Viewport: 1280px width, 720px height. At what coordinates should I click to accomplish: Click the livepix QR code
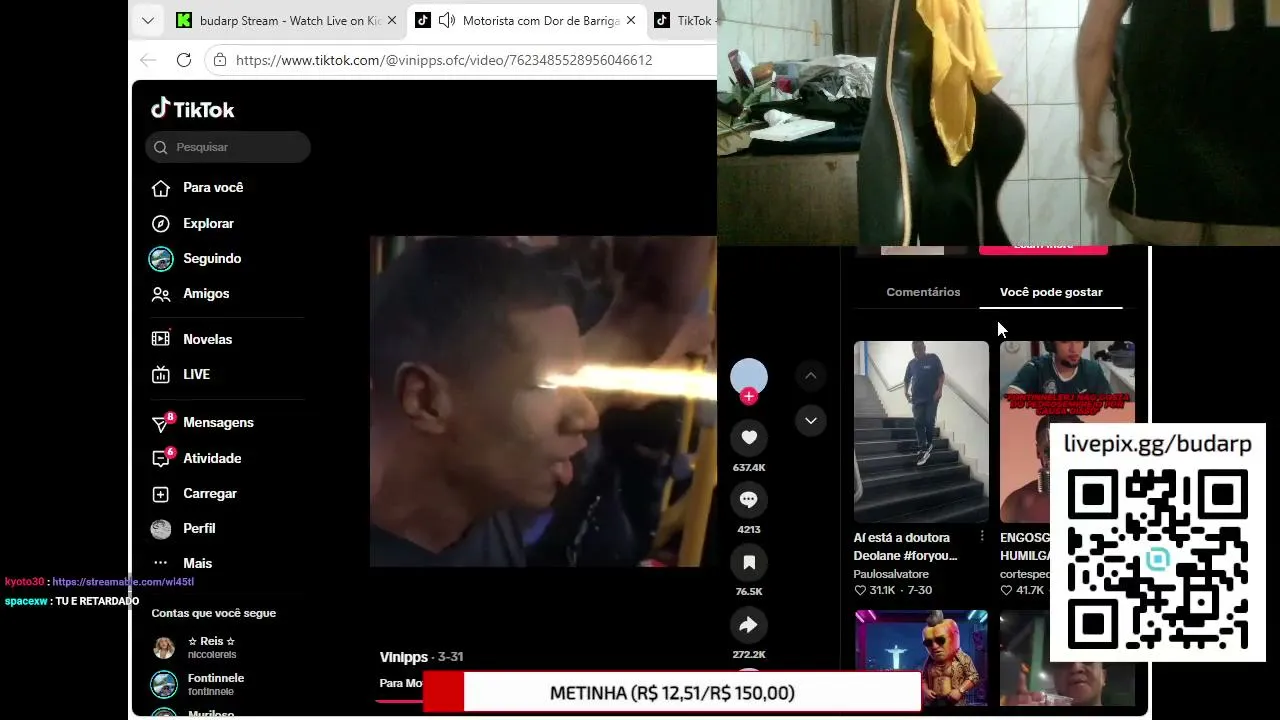(1158, 559)
